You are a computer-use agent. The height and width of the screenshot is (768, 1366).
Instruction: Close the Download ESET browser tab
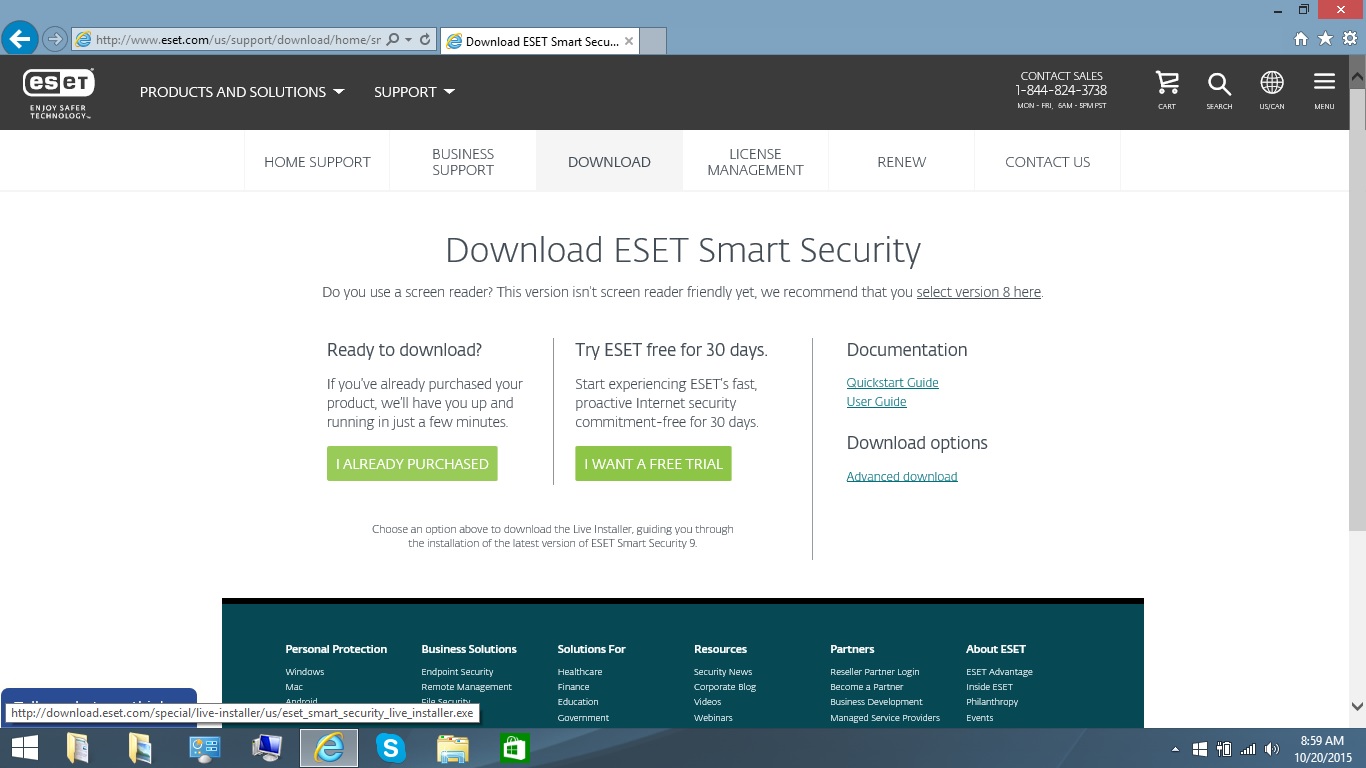tap(629, 41)
